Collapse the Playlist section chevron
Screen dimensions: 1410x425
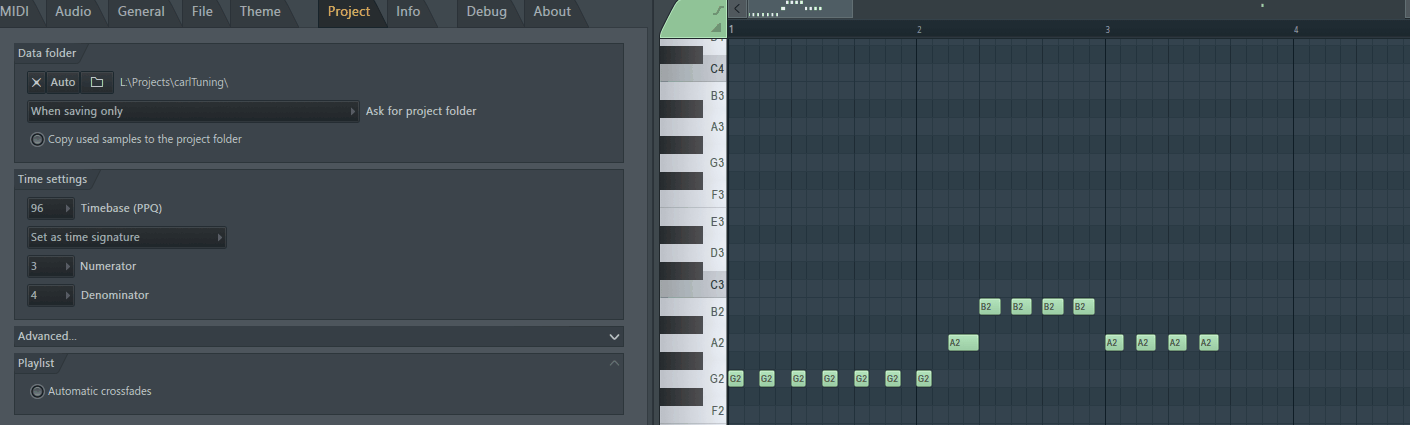614,363
